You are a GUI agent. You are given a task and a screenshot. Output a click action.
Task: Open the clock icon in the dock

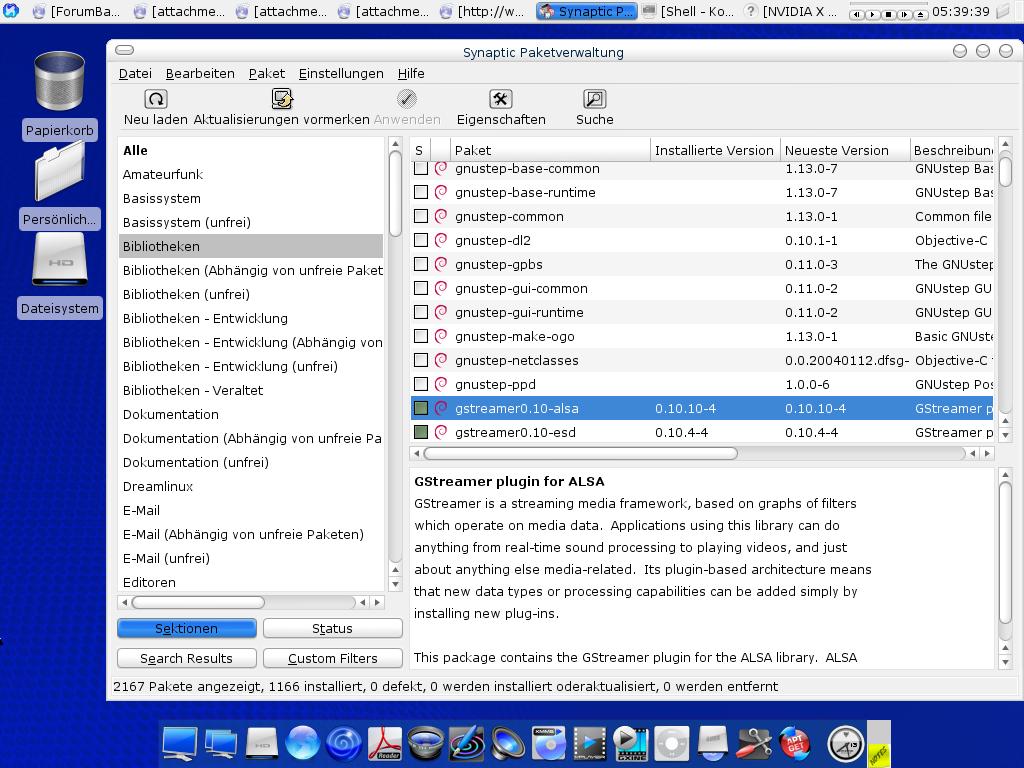pyautogui.click(x=845, y=743)
